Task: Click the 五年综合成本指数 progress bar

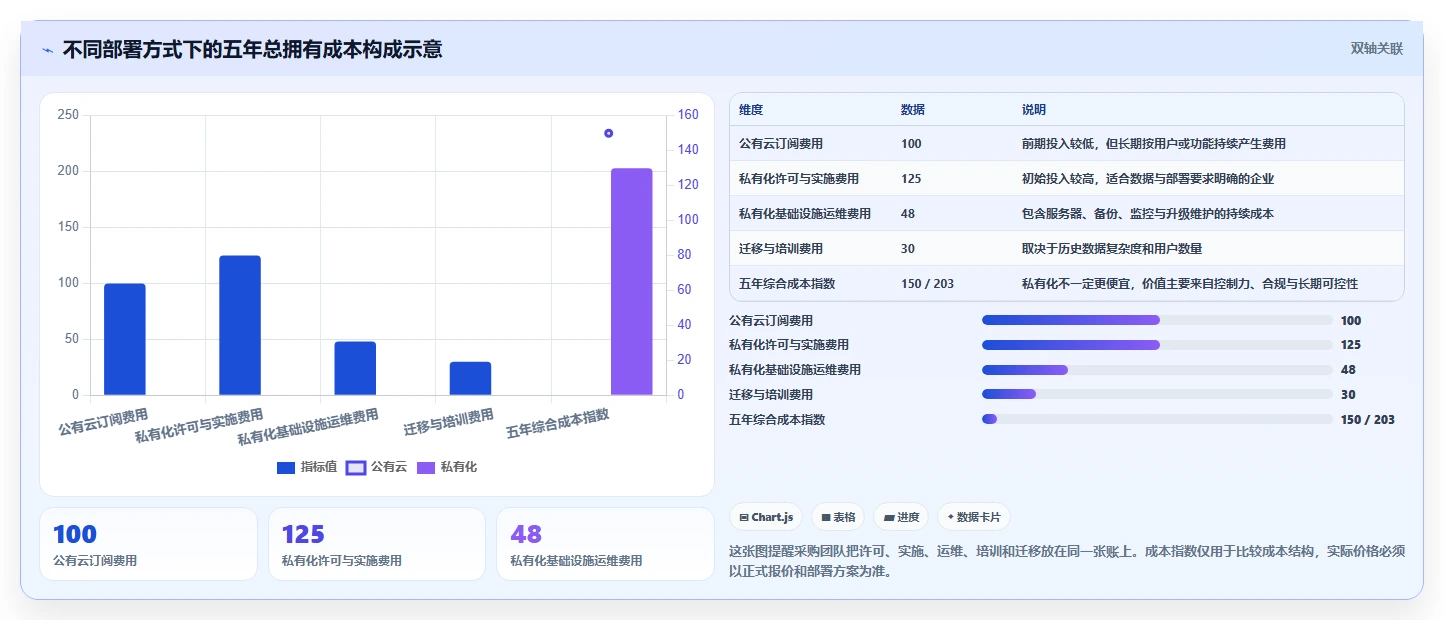Action: pos(1157,420)
